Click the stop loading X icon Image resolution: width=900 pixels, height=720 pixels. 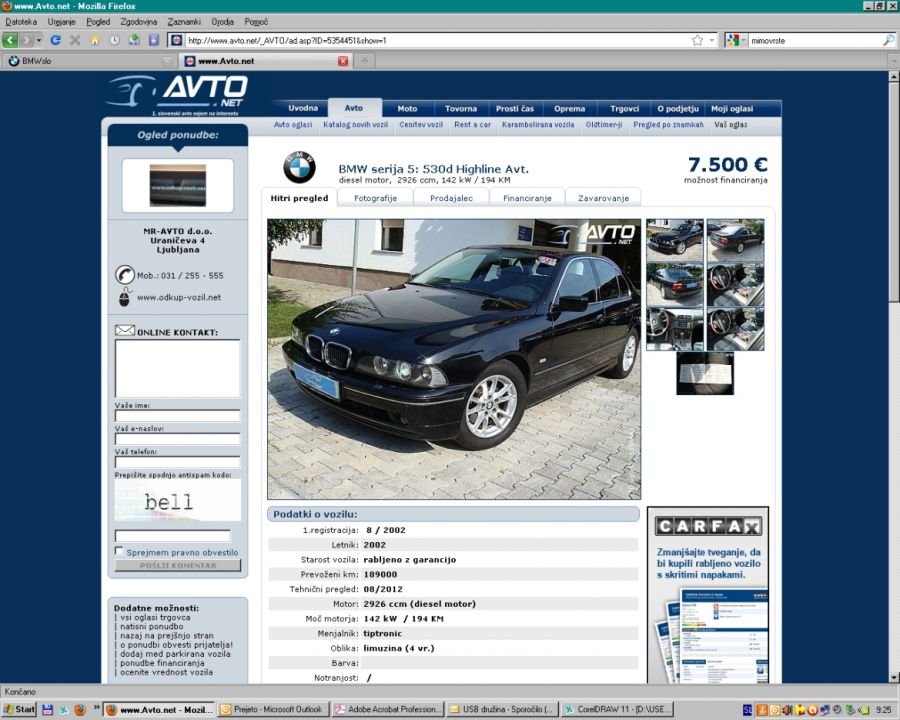click(75, 40)
